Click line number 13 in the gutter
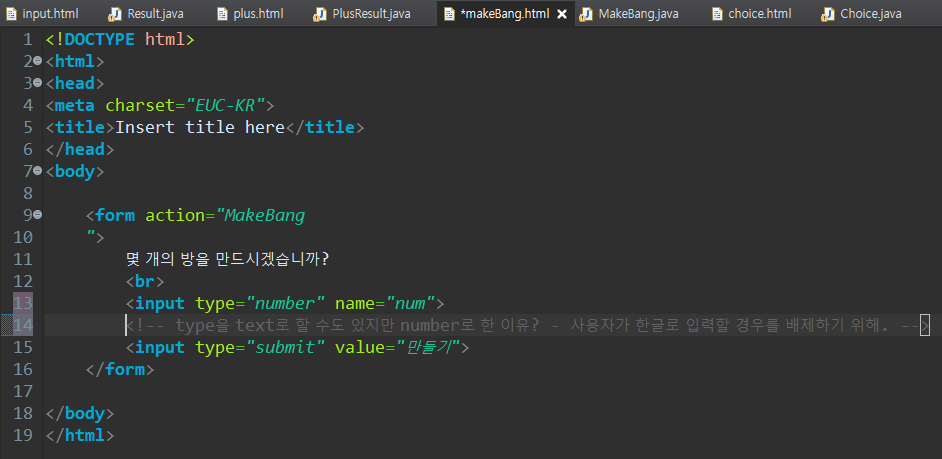This screenshot has width=942, height=459. [22, 303]
